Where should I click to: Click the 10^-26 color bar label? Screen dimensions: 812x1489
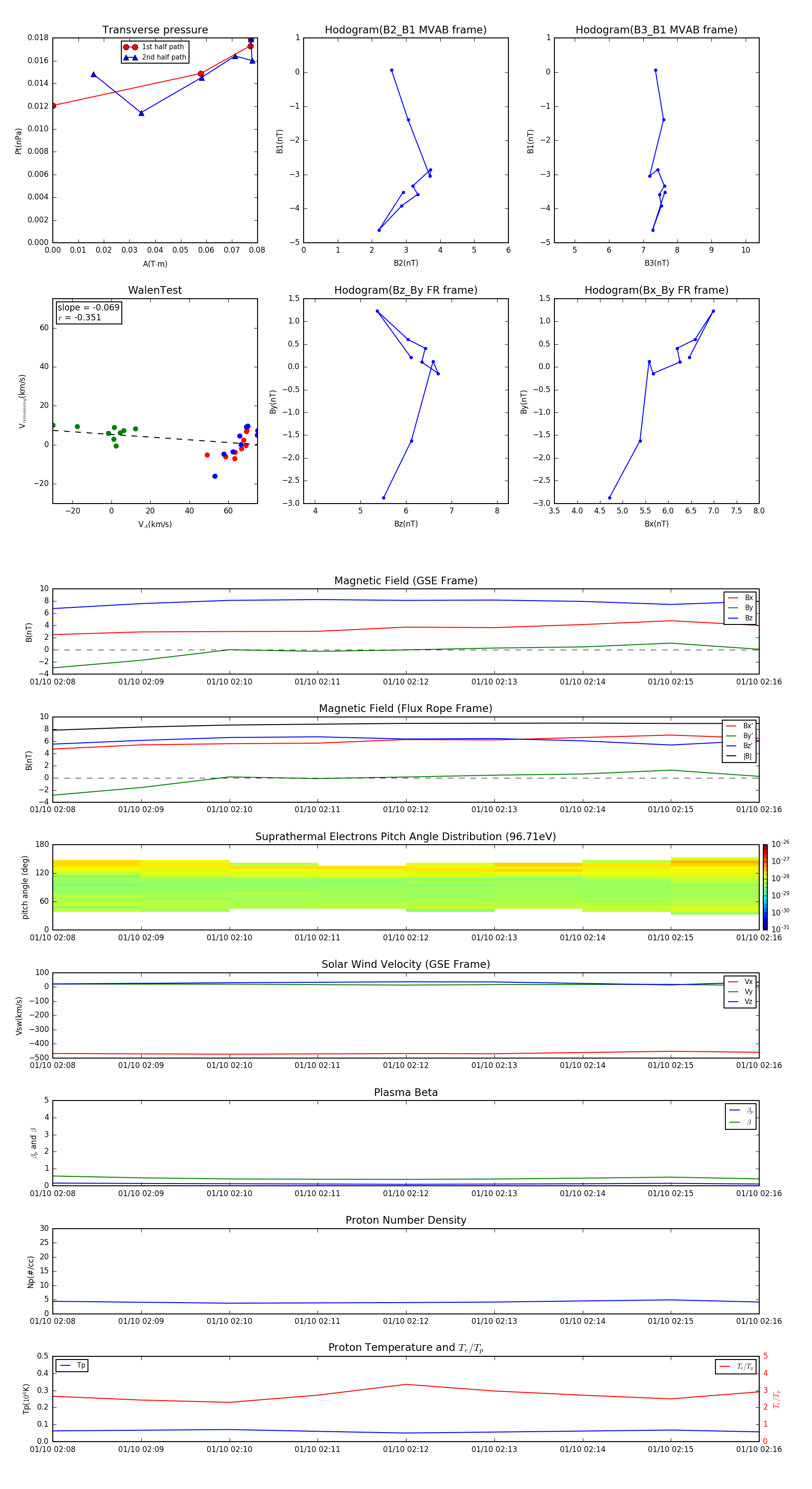click(x=780, y=844)
